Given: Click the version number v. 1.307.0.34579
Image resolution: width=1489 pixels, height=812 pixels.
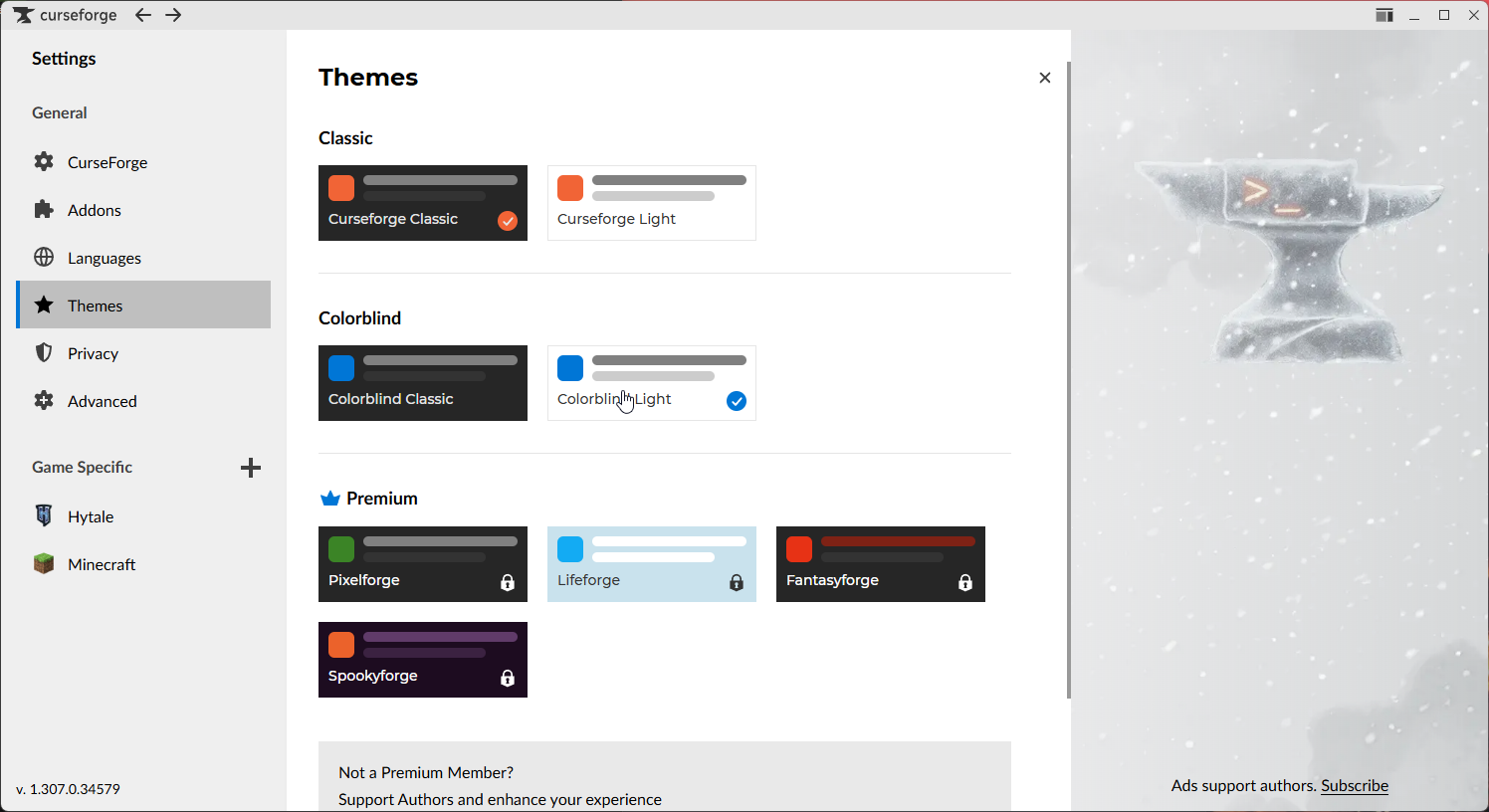Looking at the screenshot, I should [69, 789].
